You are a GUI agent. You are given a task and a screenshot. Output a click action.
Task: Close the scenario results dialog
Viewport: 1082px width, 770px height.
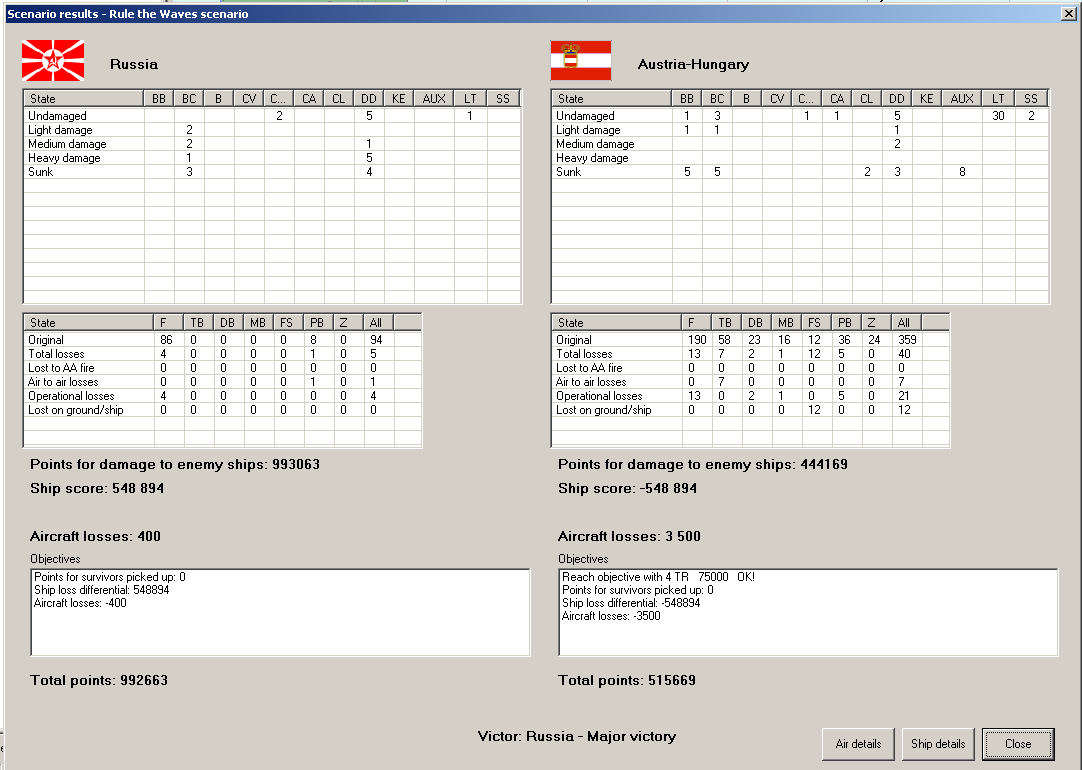1018,744
